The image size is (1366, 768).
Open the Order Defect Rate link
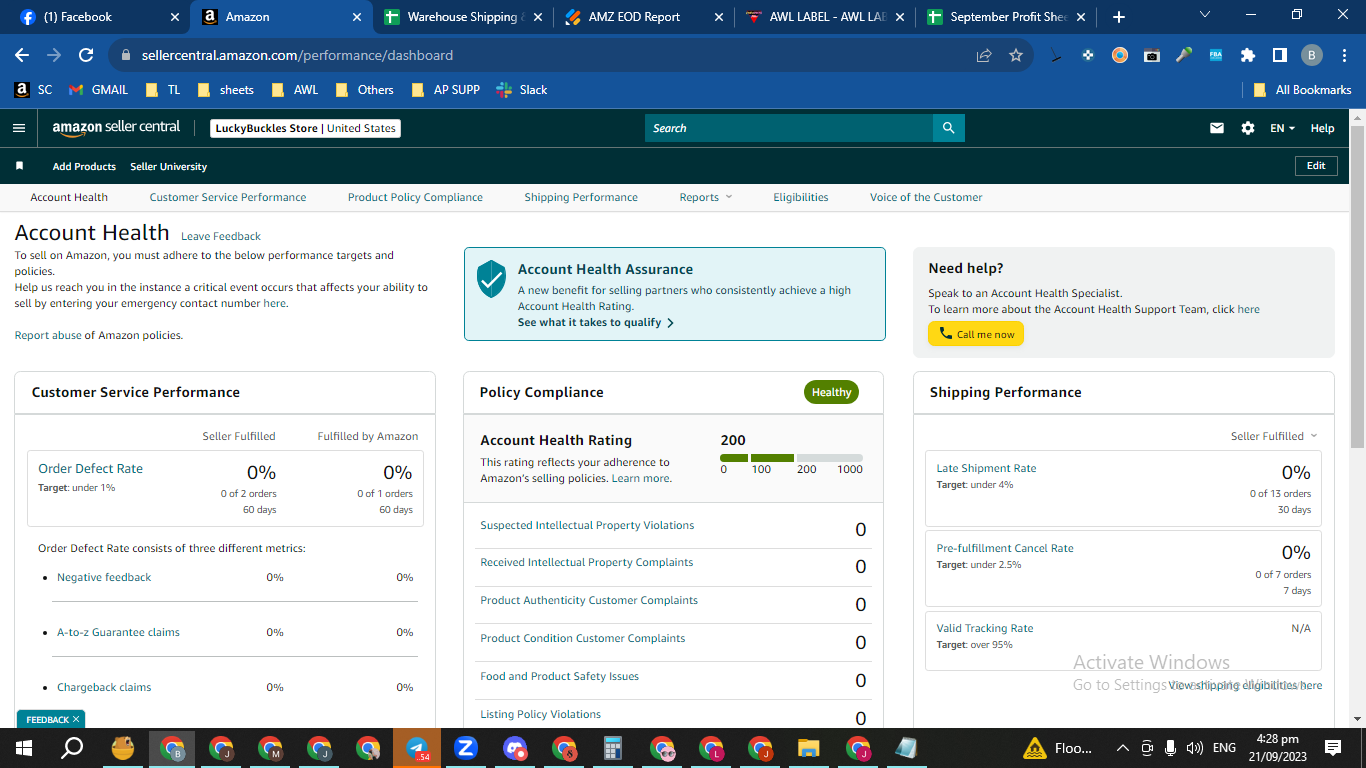[90, 468]
